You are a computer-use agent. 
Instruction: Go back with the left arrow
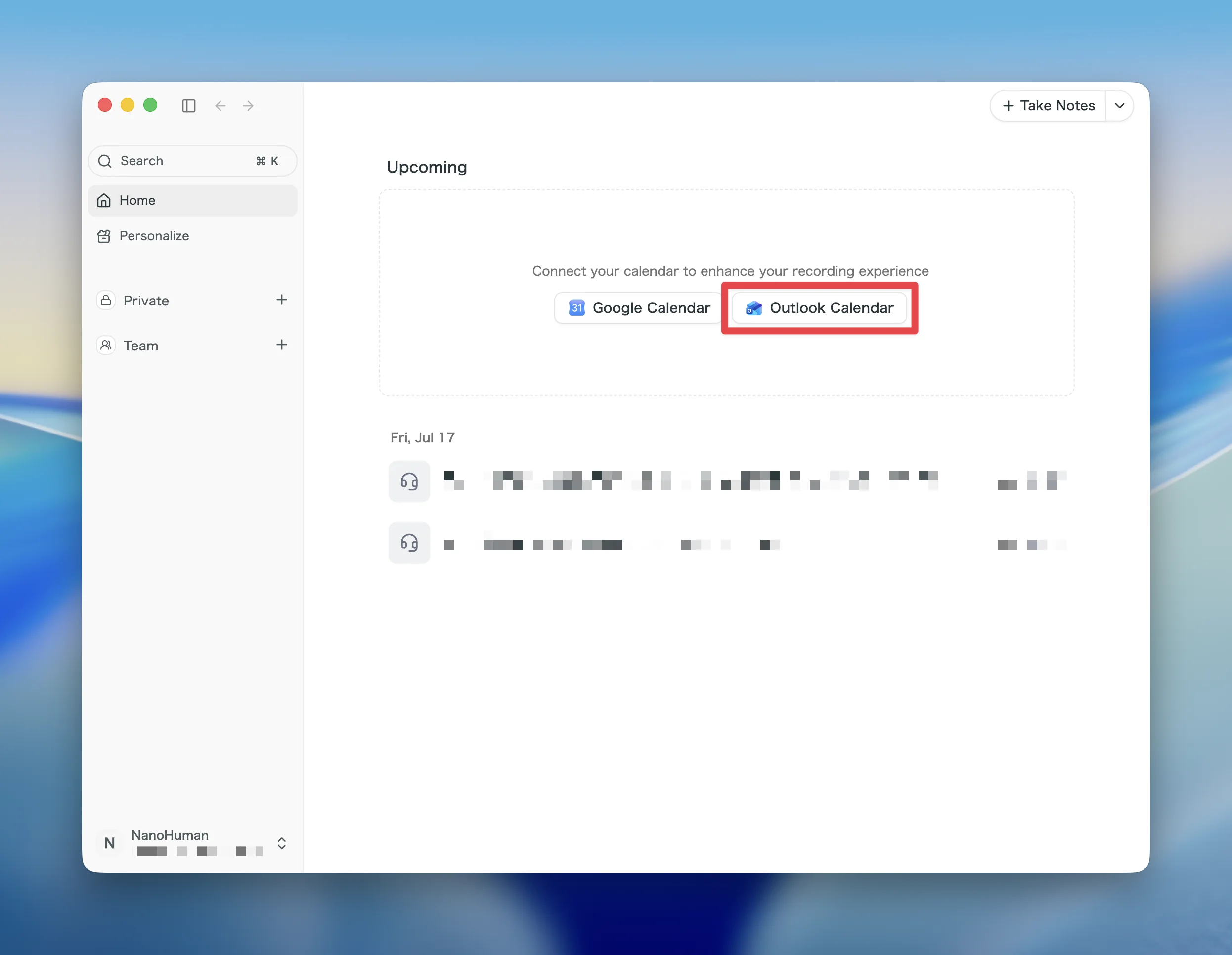[220, 105]
